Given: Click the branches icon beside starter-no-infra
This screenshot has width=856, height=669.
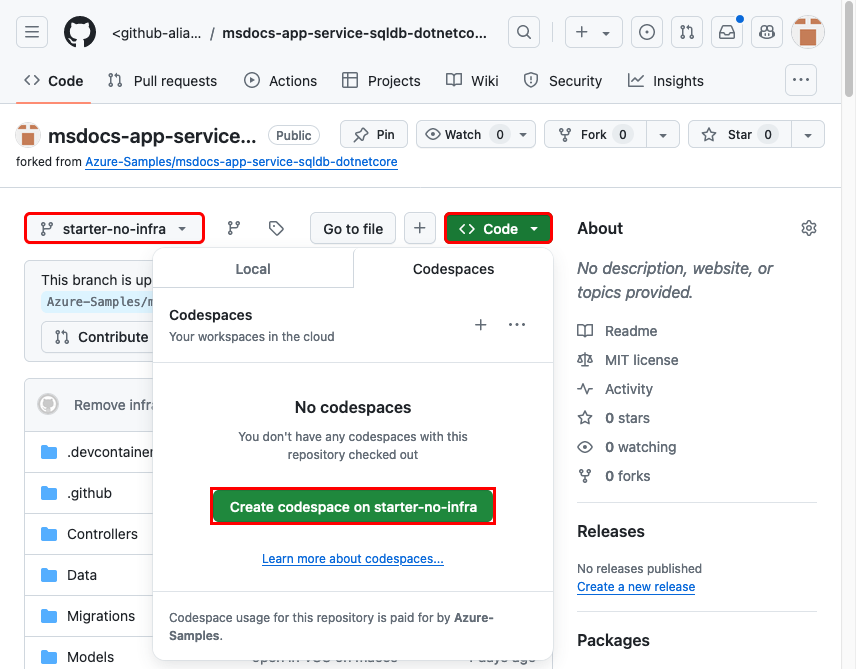Looking at the screenshot, I should [x=233, y=228].
